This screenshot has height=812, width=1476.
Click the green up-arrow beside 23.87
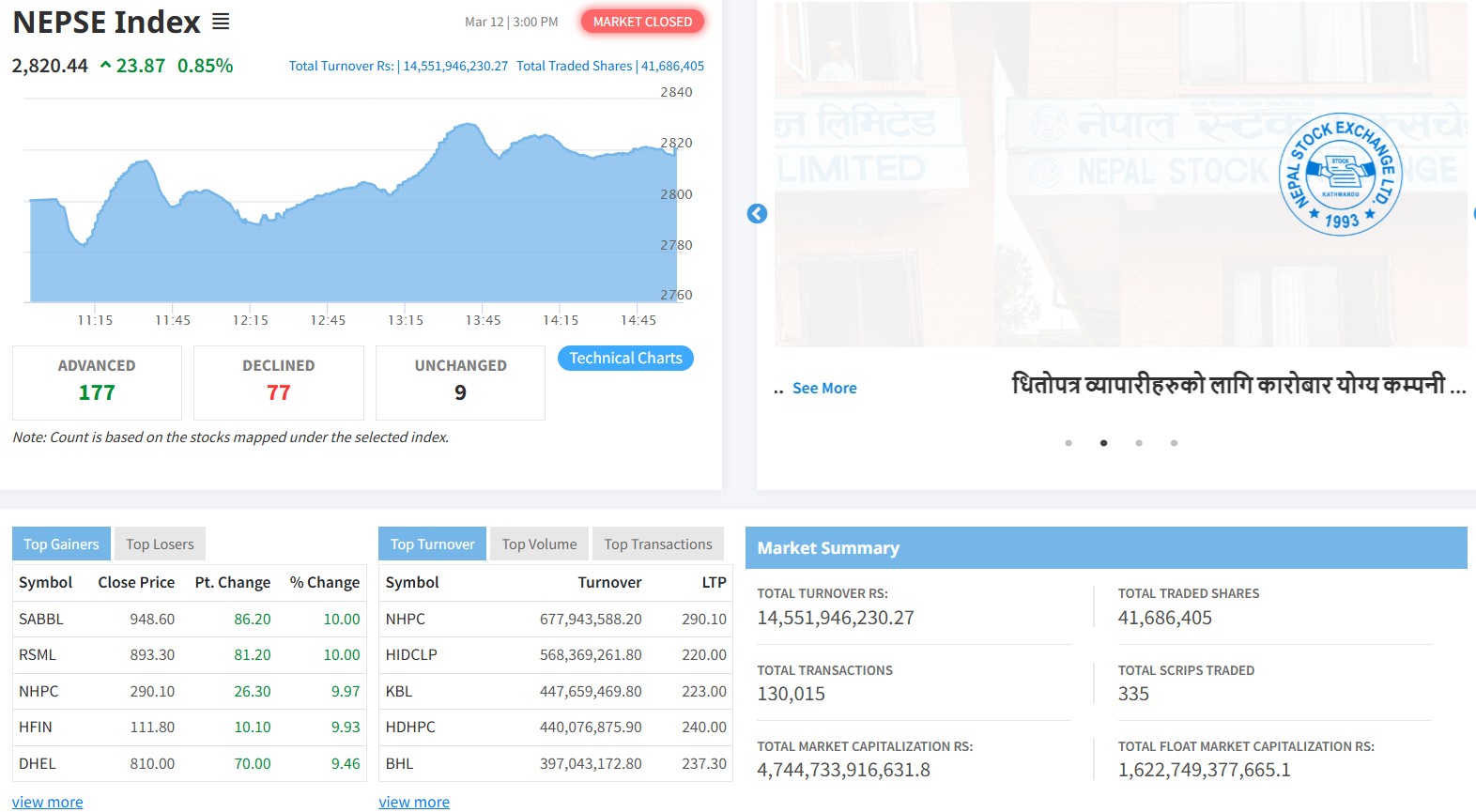[x=105, y=66]
